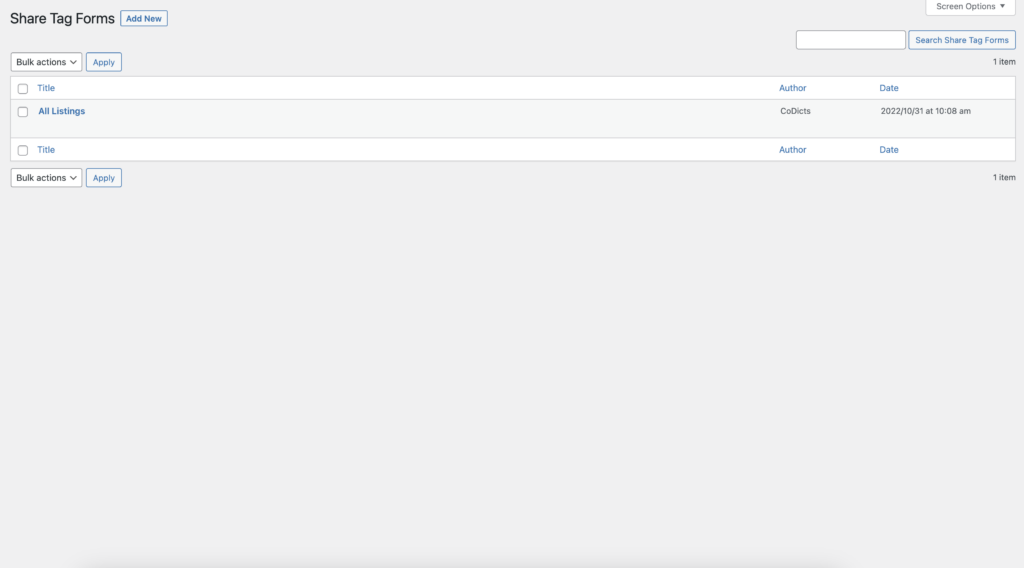The image size is (1024, 568).
Task: Open the All Listings form
Action: [x=61, y=111]
